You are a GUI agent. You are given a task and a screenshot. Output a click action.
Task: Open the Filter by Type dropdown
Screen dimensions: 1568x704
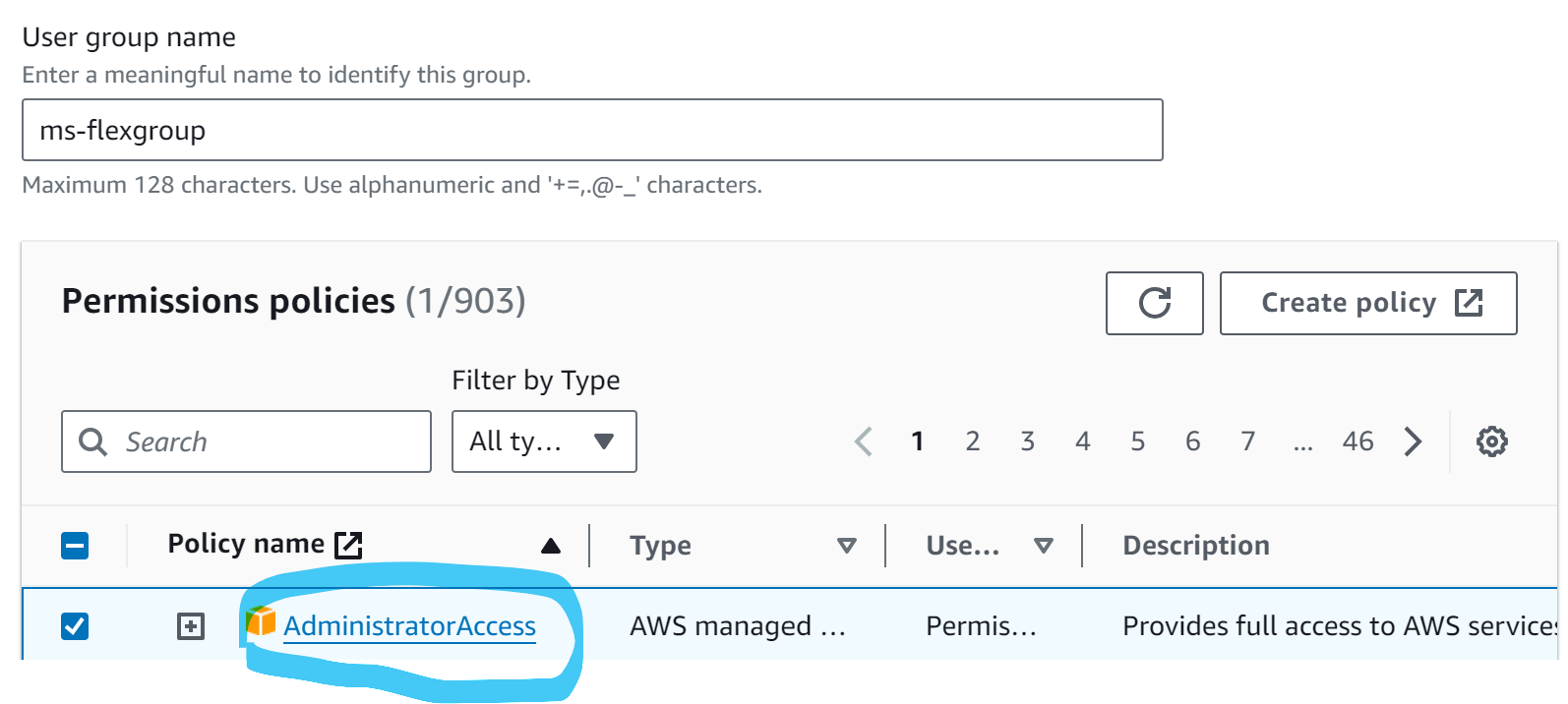click(x=544, y=441)
